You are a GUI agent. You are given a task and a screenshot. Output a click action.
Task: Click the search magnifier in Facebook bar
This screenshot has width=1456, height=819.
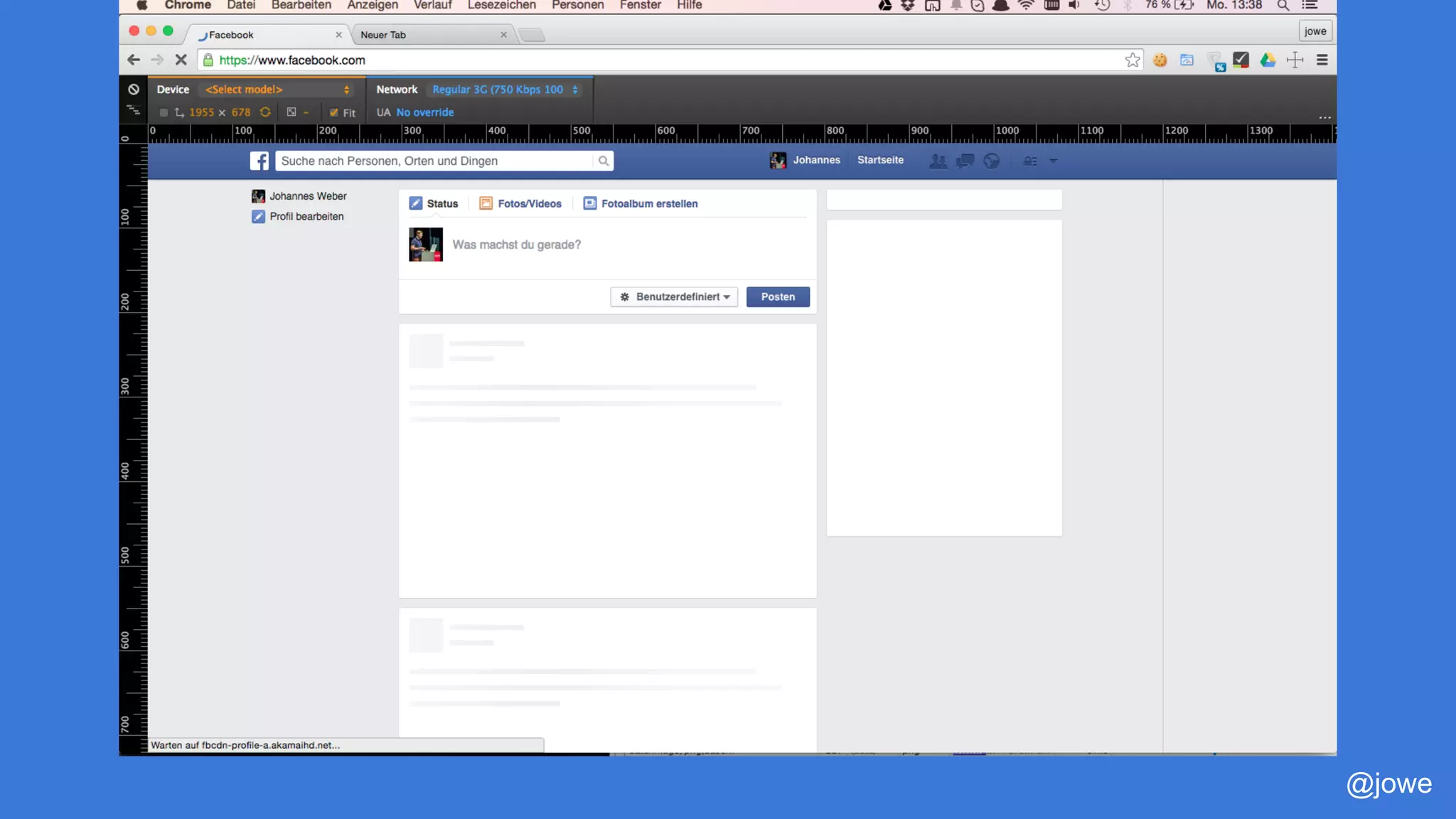(x=604, y=161)
